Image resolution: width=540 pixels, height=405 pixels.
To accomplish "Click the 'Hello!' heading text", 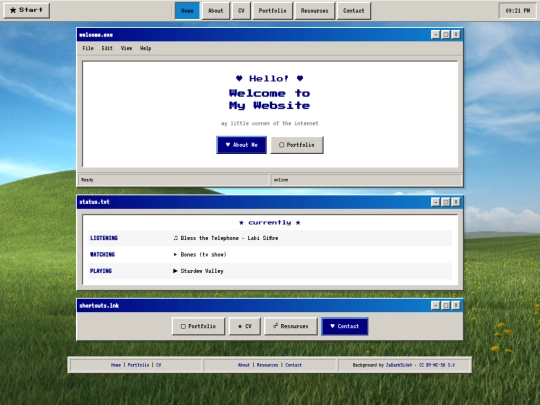I will pyautogui.click(x=269, y=79).
